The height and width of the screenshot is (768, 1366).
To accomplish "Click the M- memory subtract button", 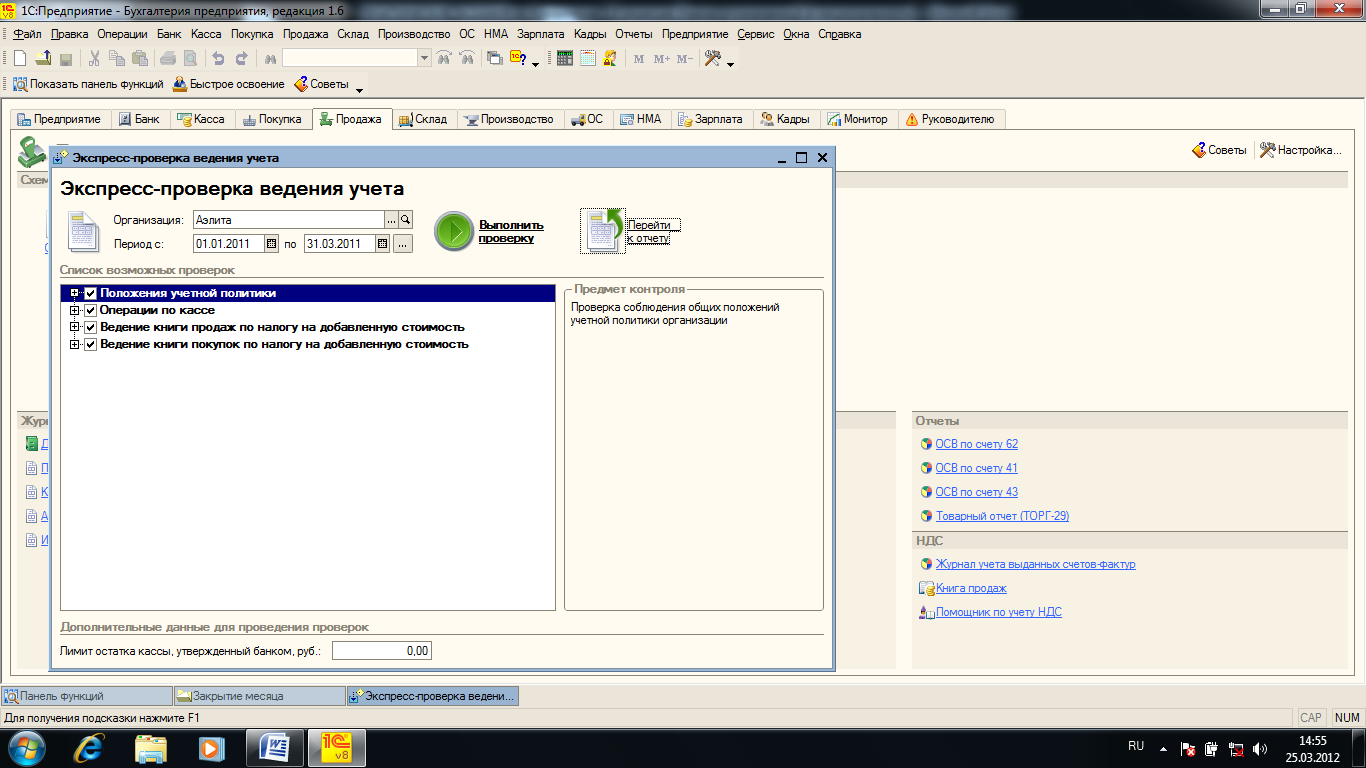I will (684, 59).
